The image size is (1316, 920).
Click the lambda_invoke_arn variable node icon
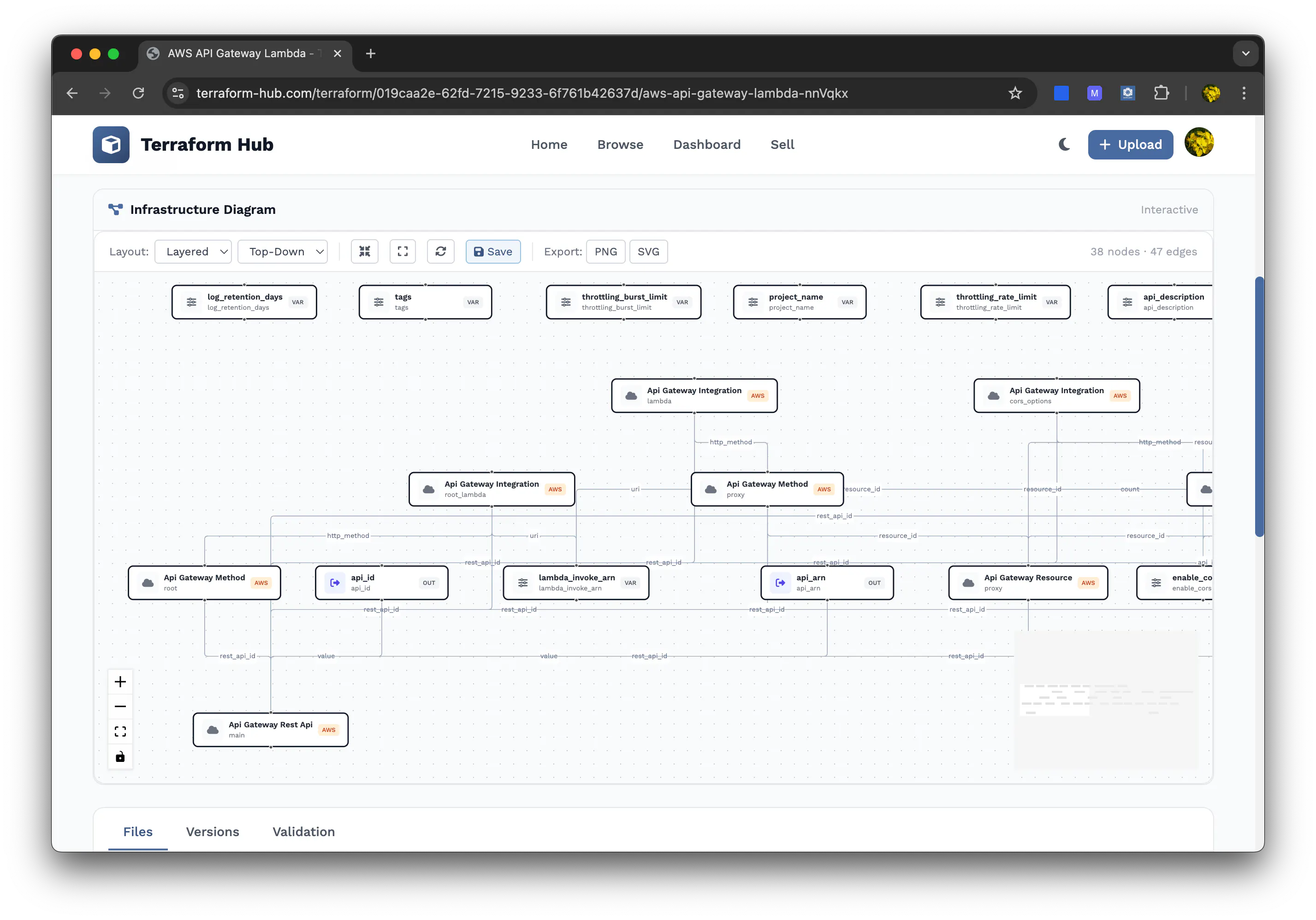click(x=523, y=583)
